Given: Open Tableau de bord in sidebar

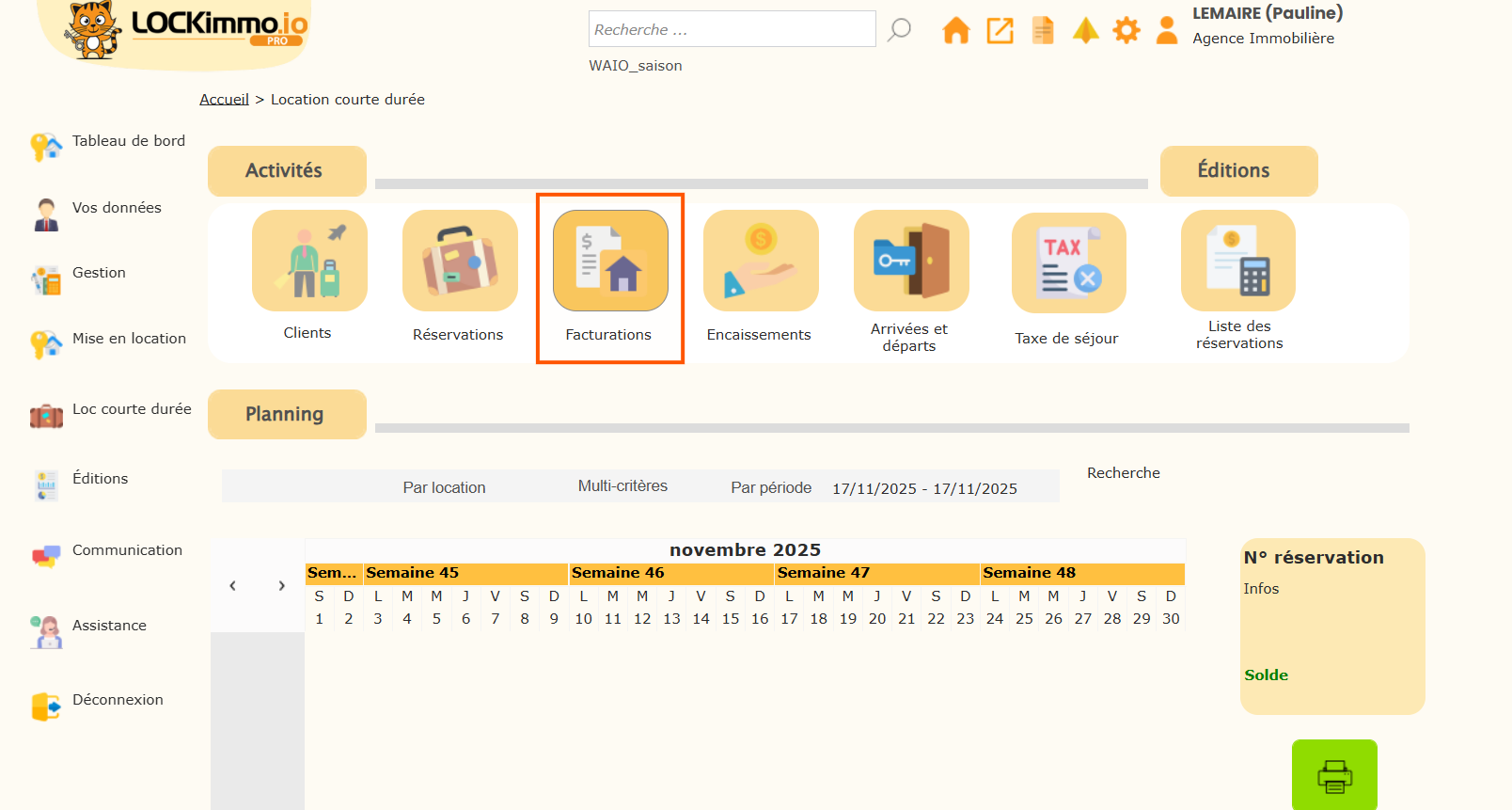Looking at the screenshot, I should (x=128, y=141).
